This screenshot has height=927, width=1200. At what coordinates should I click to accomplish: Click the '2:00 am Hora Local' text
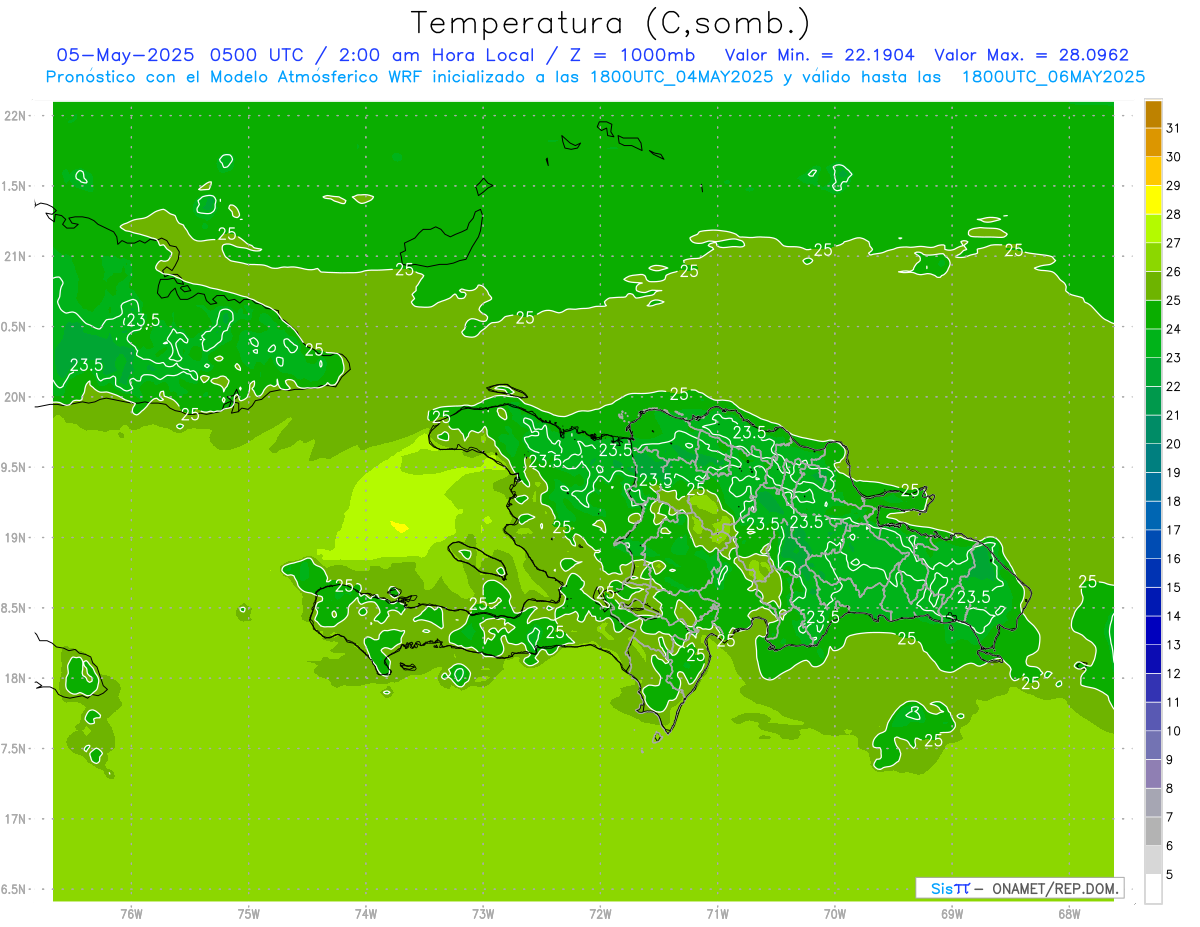coord(434,55)
